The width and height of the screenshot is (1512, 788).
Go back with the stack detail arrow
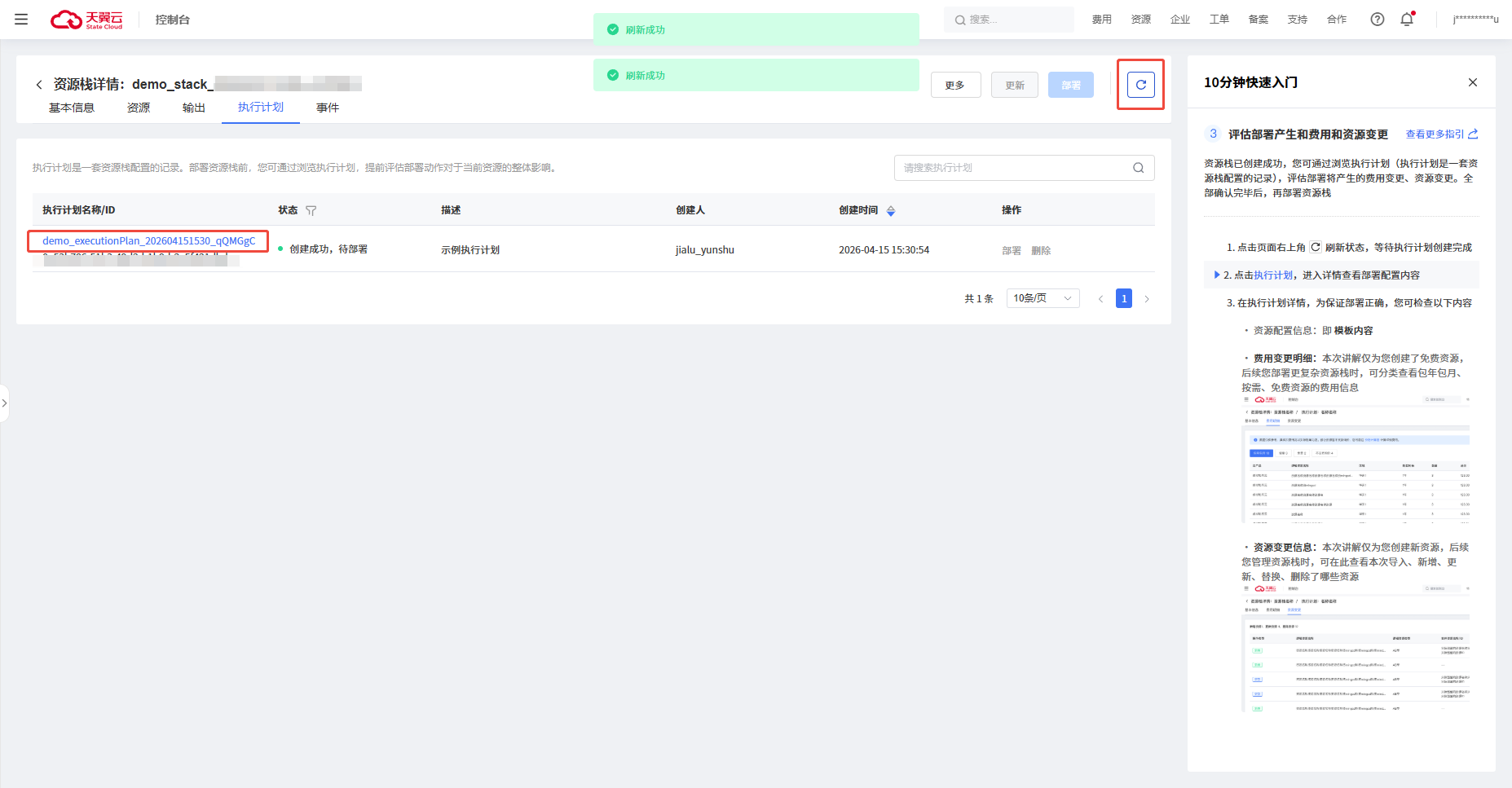click(x=38, y=85)
